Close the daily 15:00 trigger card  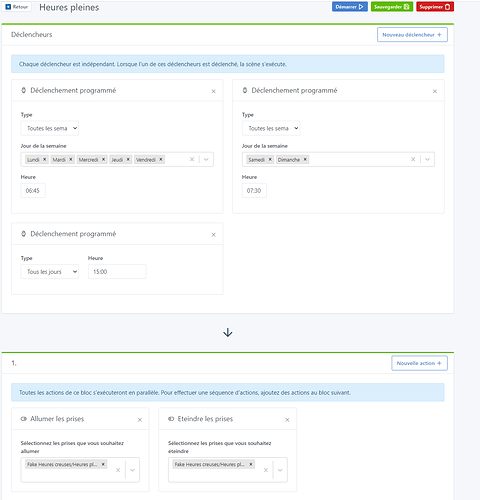tap(214, 235)
